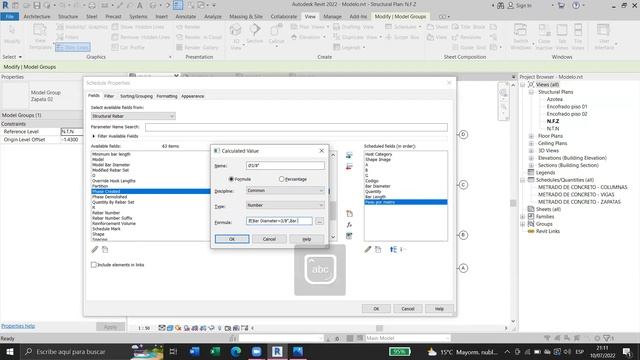
Task: Click the 3D View ribbon icon
Action: [x=236, y=36]
